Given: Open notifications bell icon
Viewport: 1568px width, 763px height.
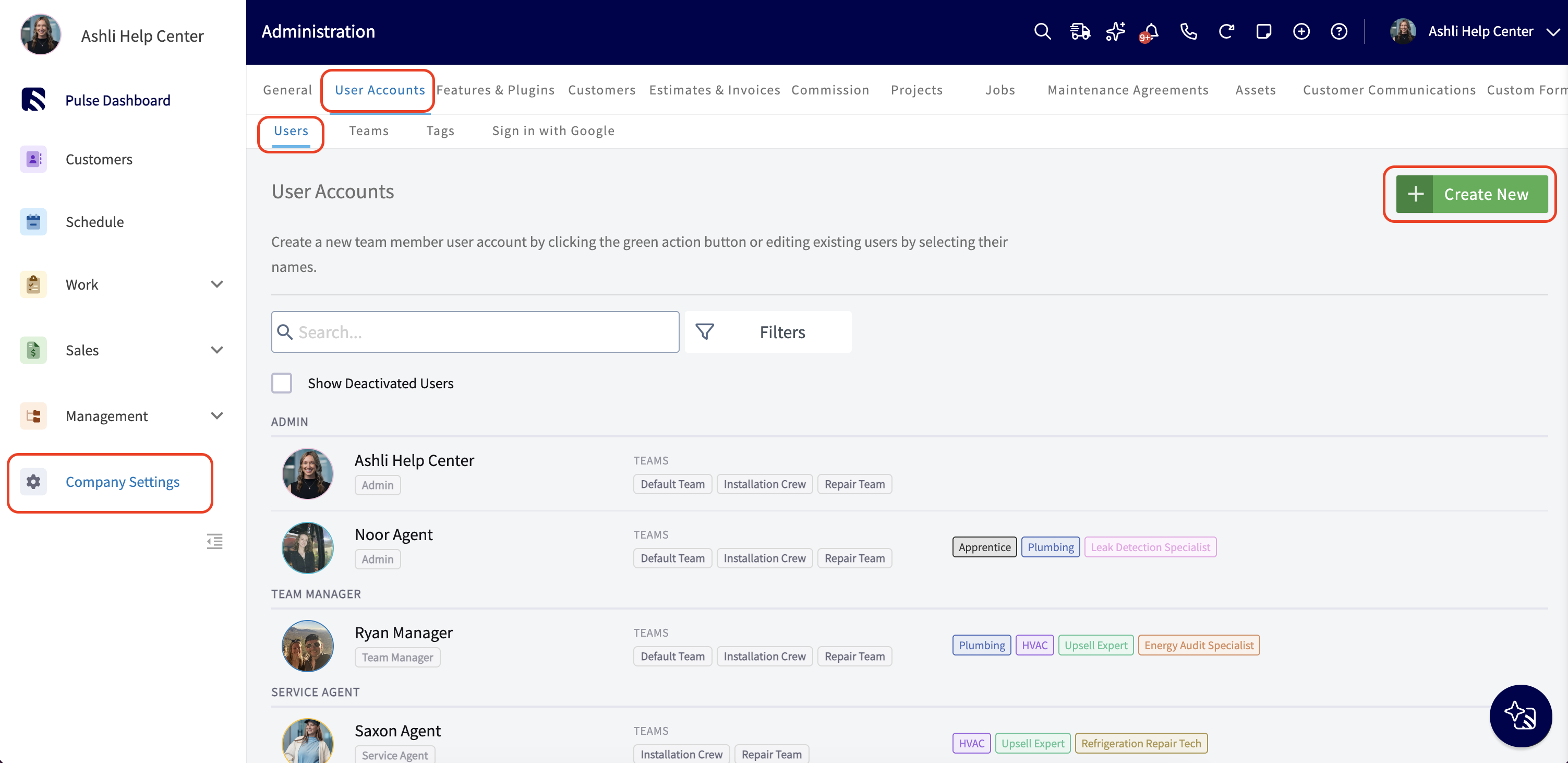Looking at the screenshot, I should [1150, 32].
